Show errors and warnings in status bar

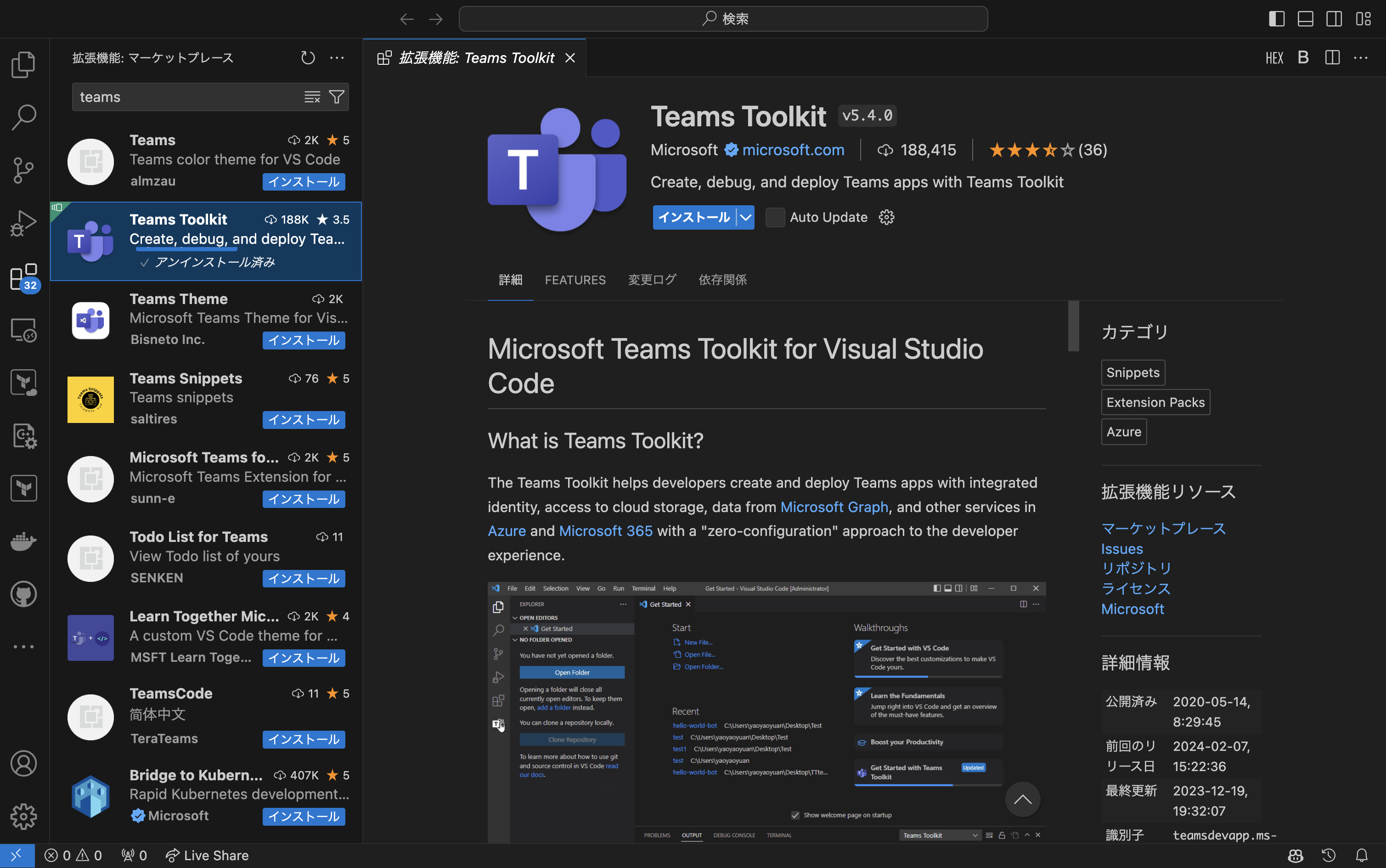click(x=73, y=855)
